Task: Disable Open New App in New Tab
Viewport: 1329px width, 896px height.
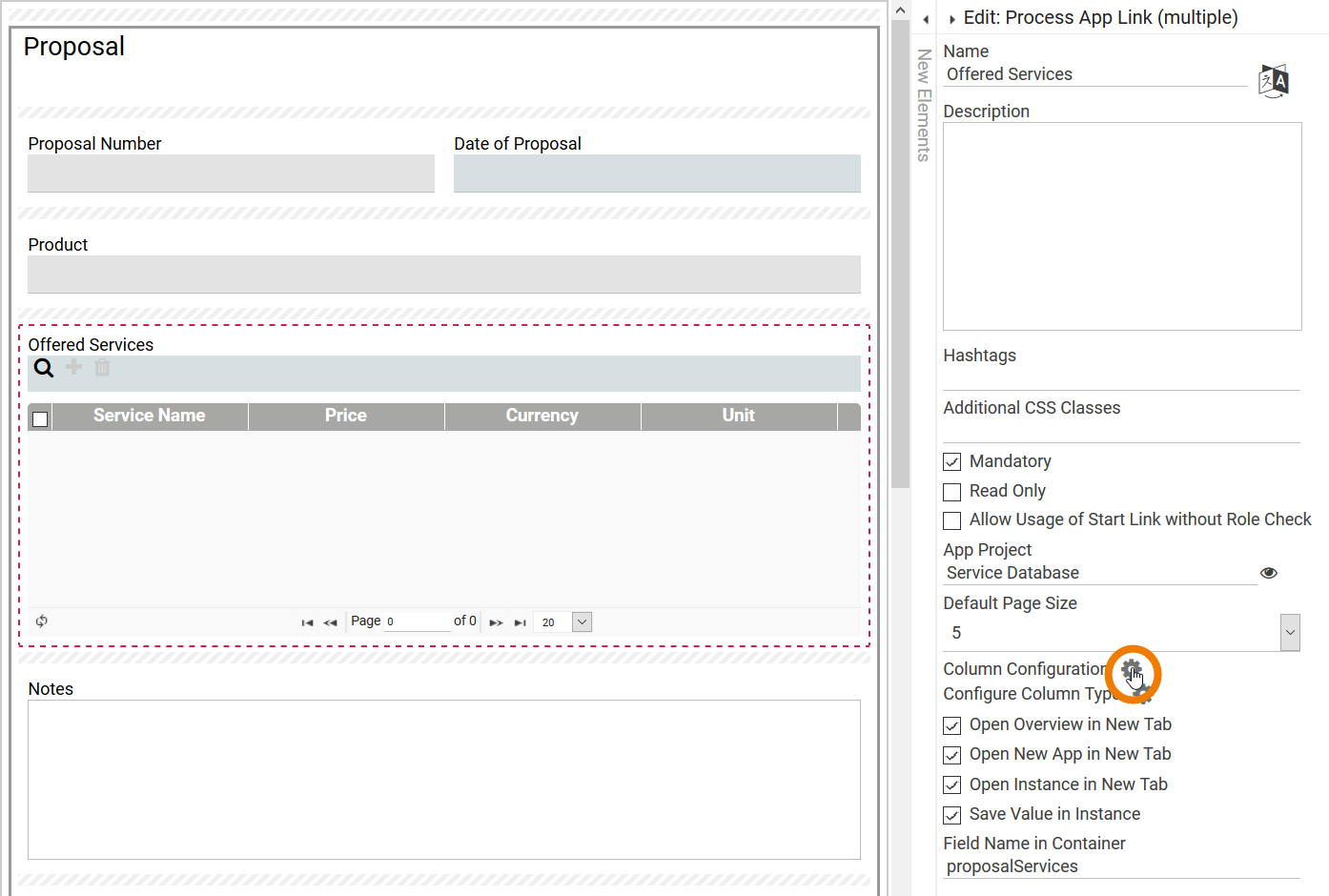Action: [x=951, y=755]
